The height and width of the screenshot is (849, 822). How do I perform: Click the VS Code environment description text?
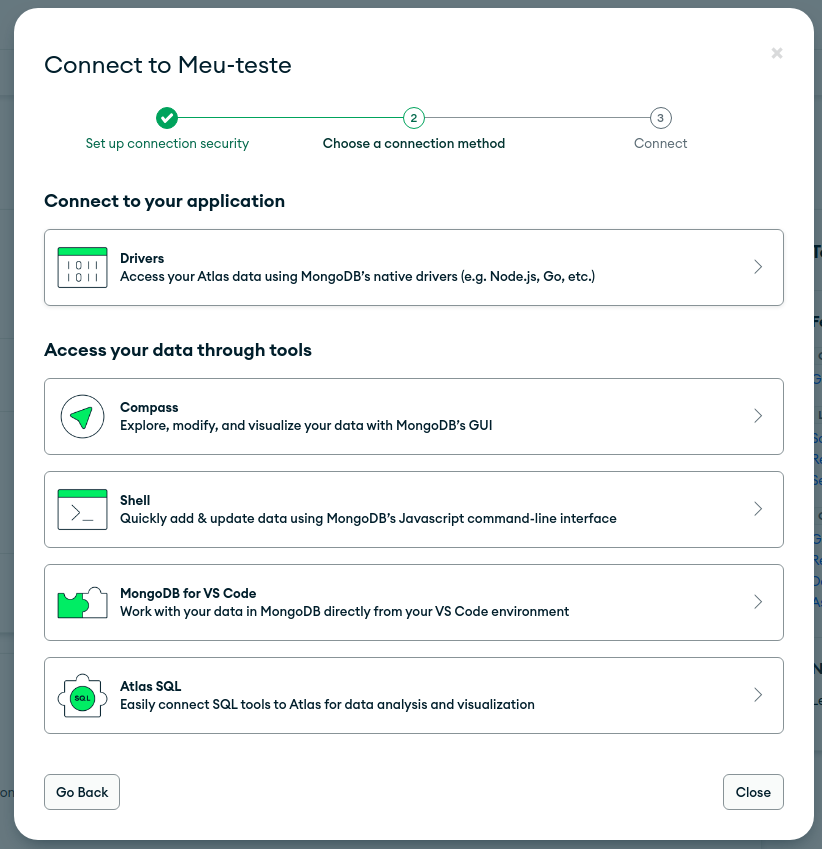click(344, 612)
